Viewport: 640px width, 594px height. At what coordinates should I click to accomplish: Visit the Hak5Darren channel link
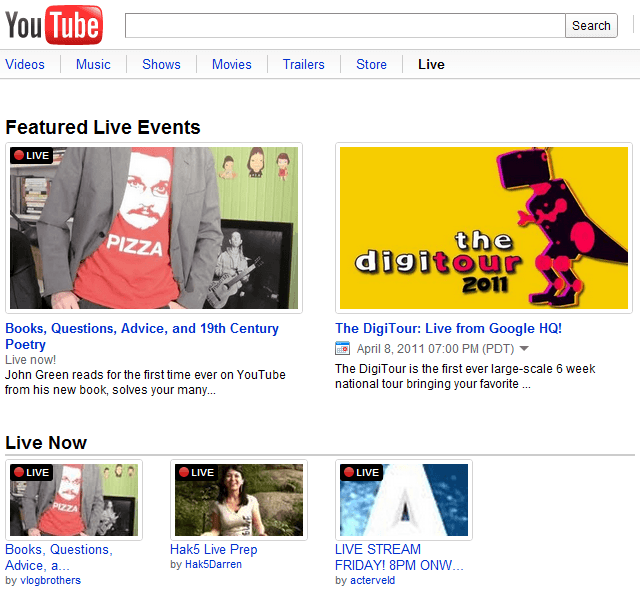coord(213,564)
